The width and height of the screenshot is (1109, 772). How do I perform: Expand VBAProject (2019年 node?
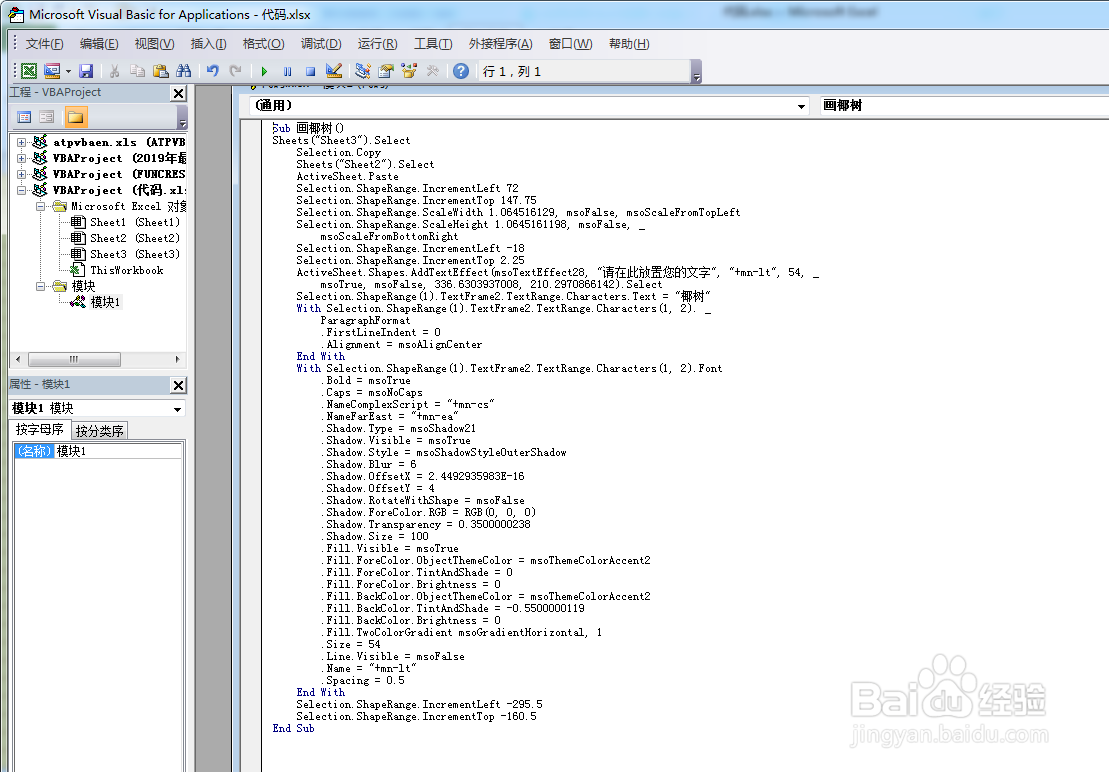(x=21, y=158)
